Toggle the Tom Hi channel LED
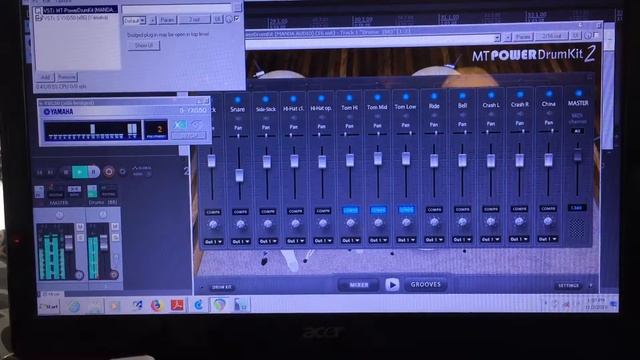640x360 pixels. coord(349,98)
